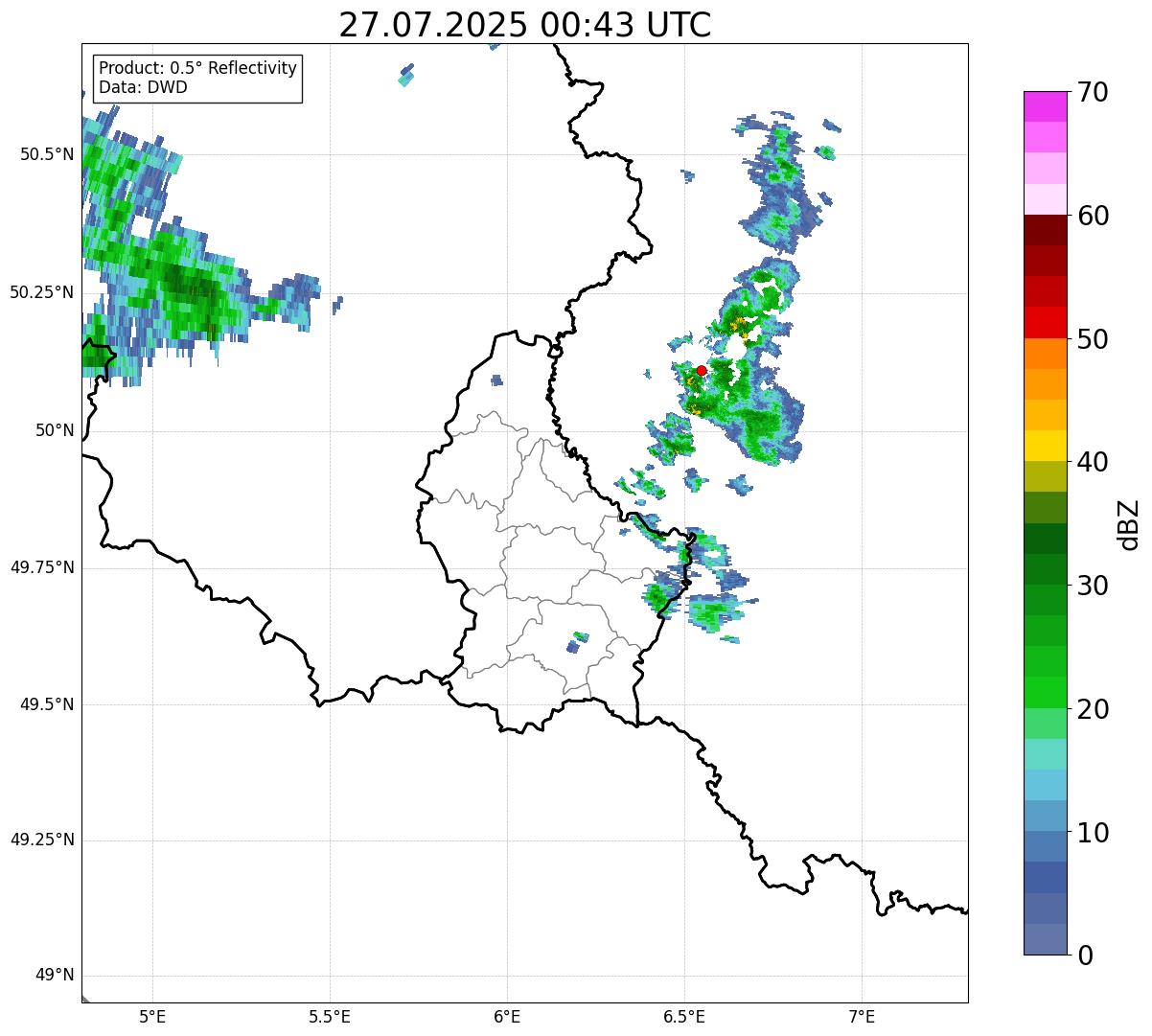1152x1036 pixels.
Task: Click the 50 tick on colorbar
Action: coord(1093,339)
